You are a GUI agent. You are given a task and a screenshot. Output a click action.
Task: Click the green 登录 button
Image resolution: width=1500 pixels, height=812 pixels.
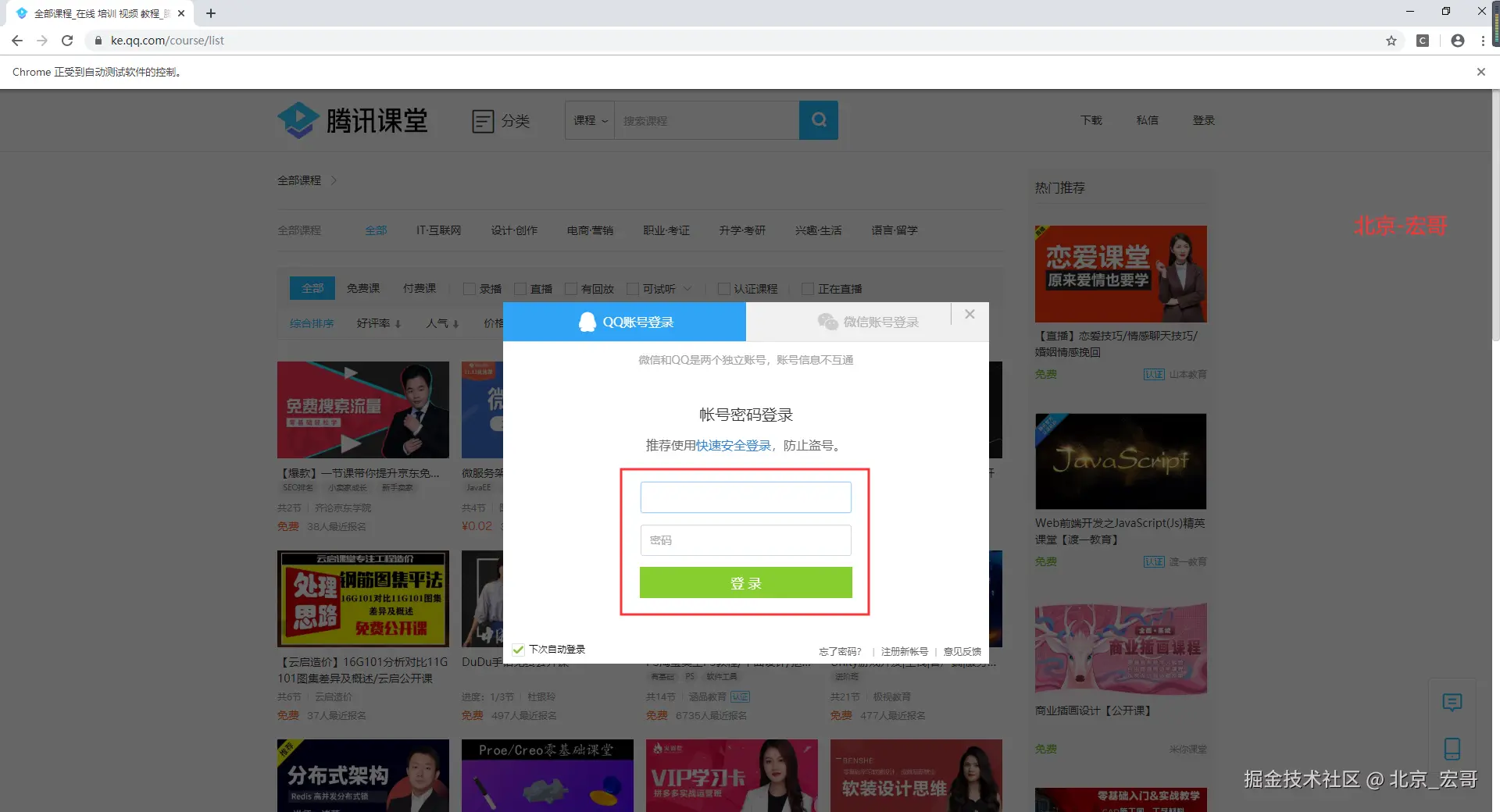tap(746, 582)
